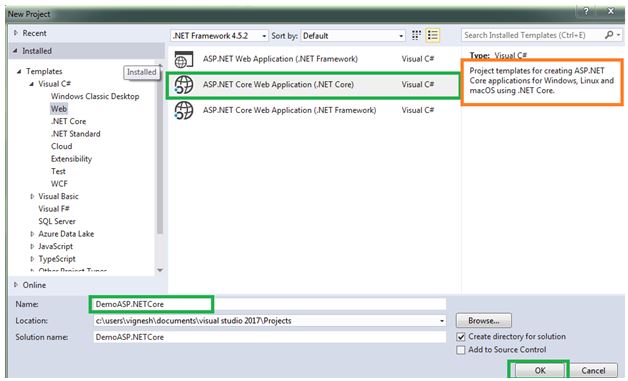Collapse the Templates tree node
Image resolution: width=628 pixels, height=381 pixels.
19,71
